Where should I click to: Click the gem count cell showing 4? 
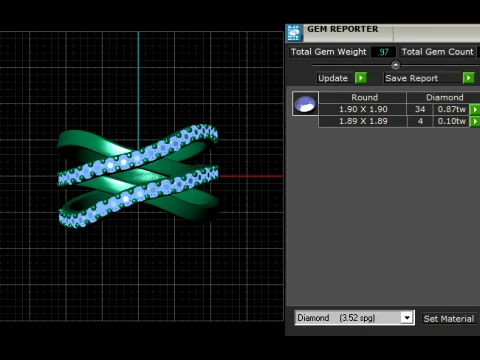(x=420, y=121)
